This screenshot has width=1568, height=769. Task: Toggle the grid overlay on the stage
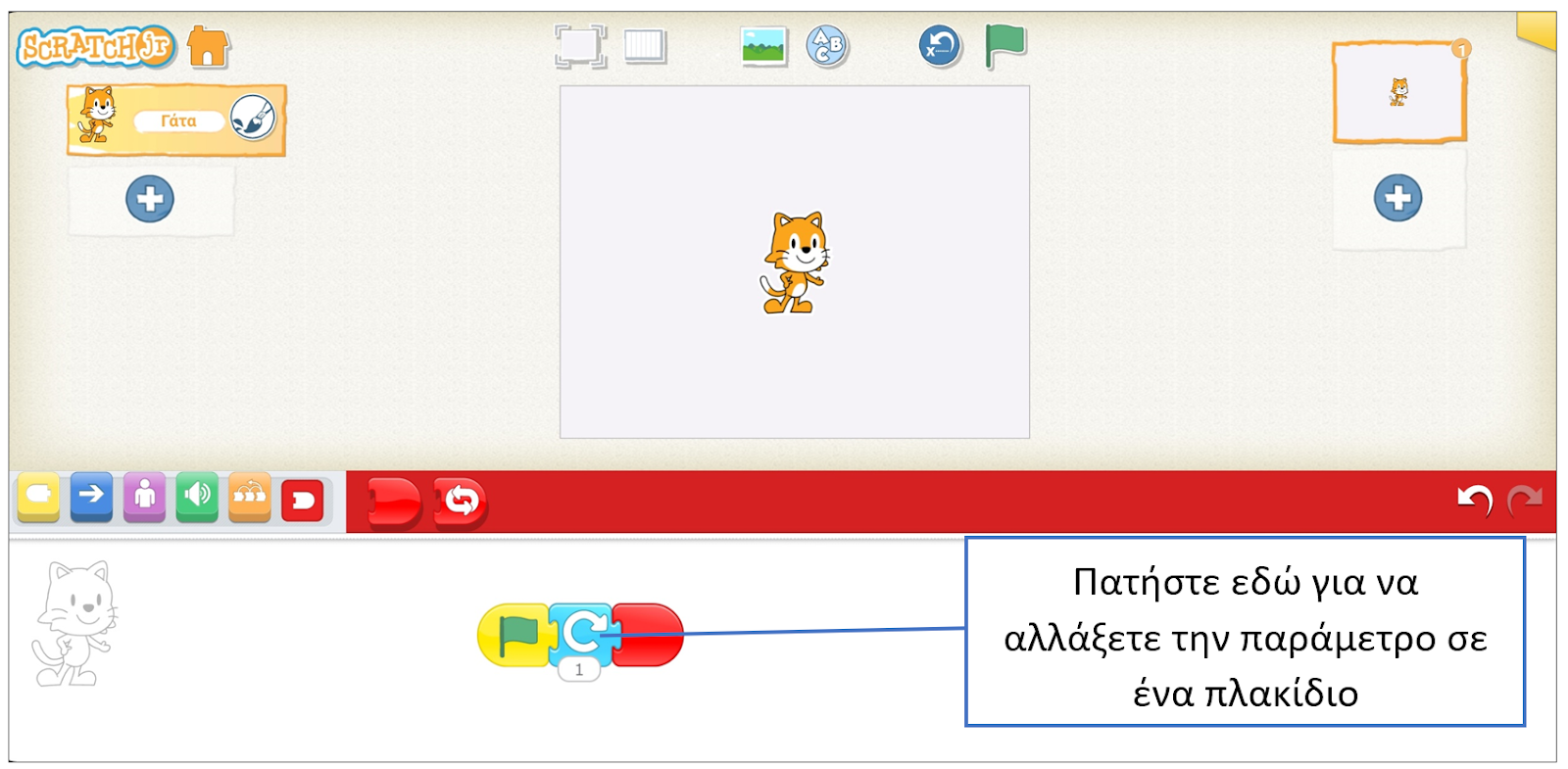coord(645,46)
